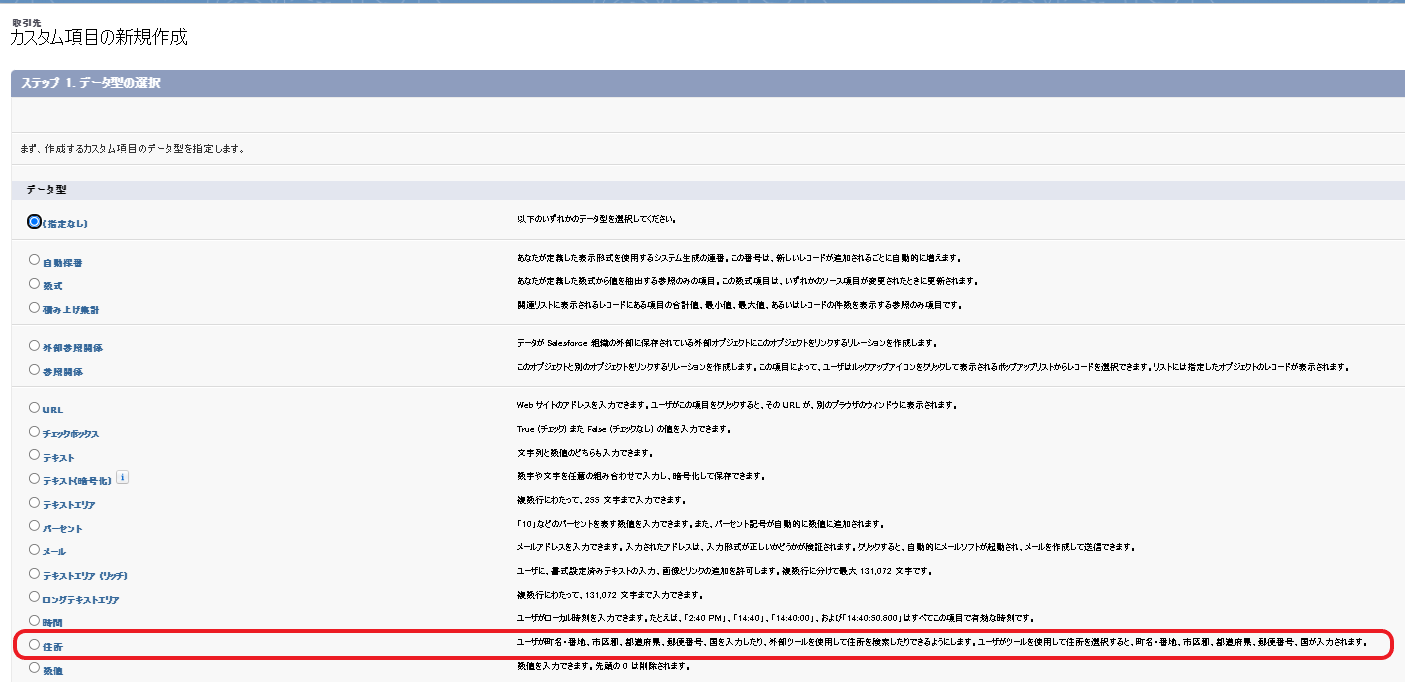Pick the テキスト(暗号化) radio option
The width and height of the screenshot is (1405, 682).
pyautogui.click(x=35, y=479)
